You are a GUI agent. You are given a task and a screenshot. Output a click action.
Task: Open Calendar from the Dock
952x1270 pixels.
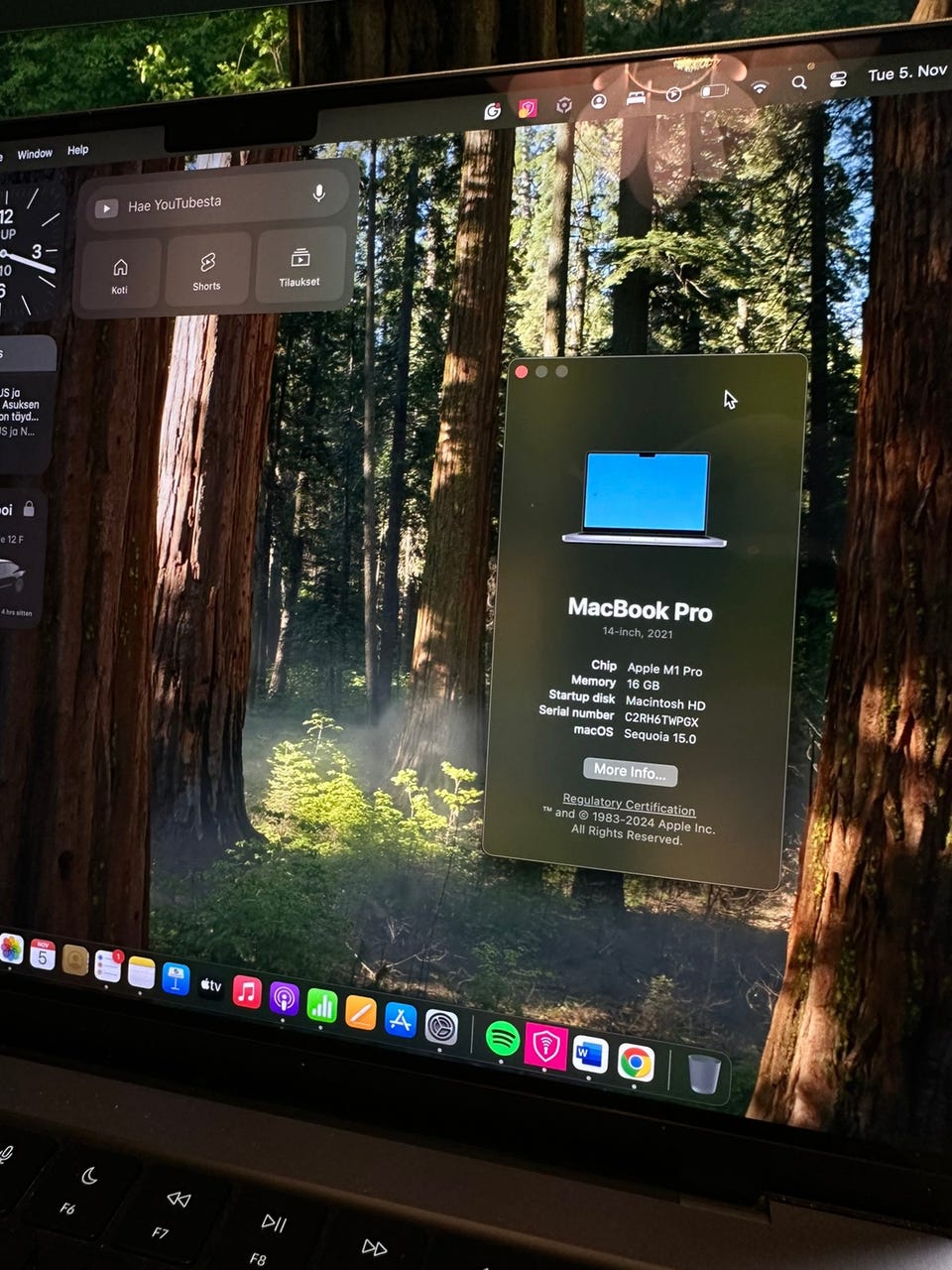(42, 955)
